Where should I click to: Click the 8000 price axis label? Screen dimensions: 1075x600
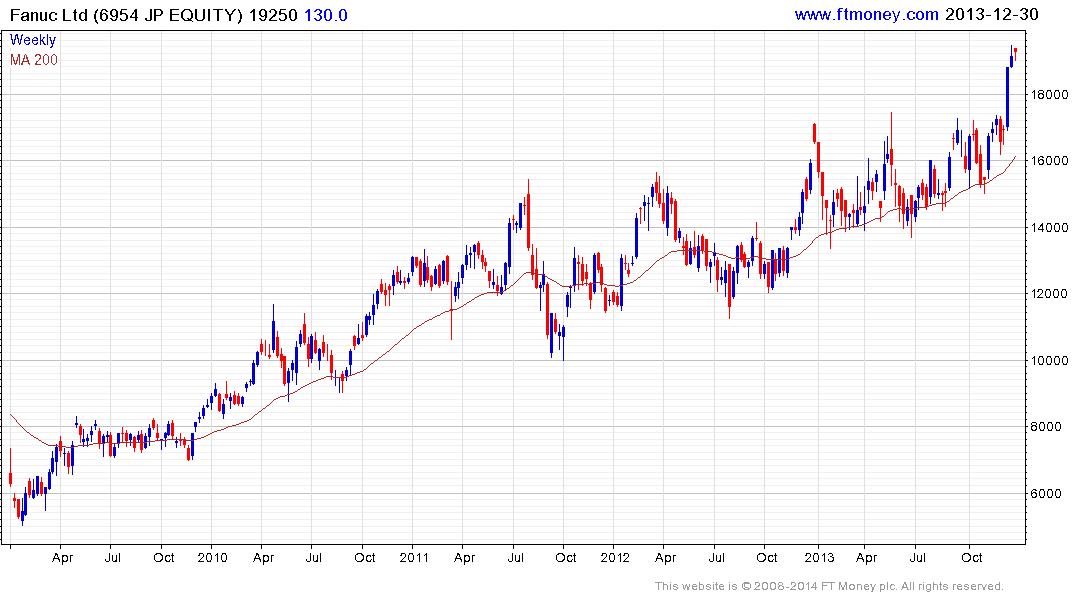click(1046, 427)
